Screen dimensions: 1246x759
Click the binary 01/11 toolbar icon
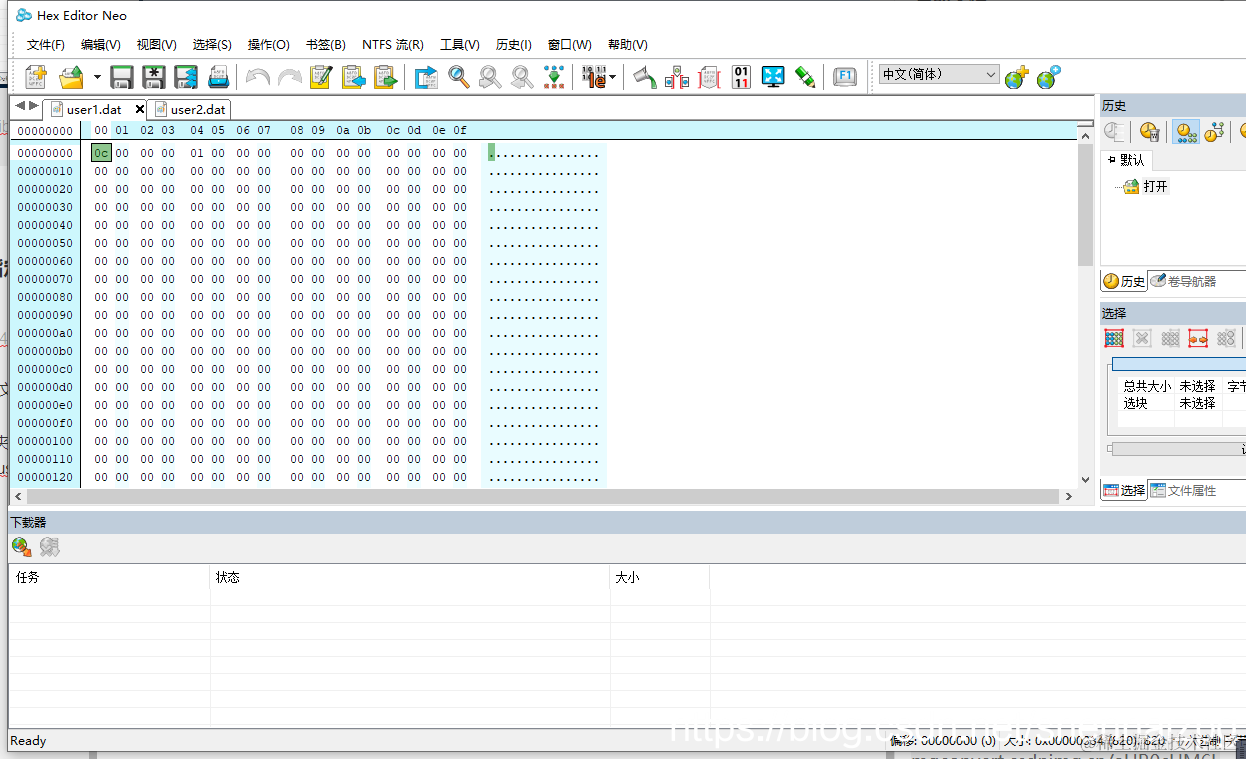(741, 77)
